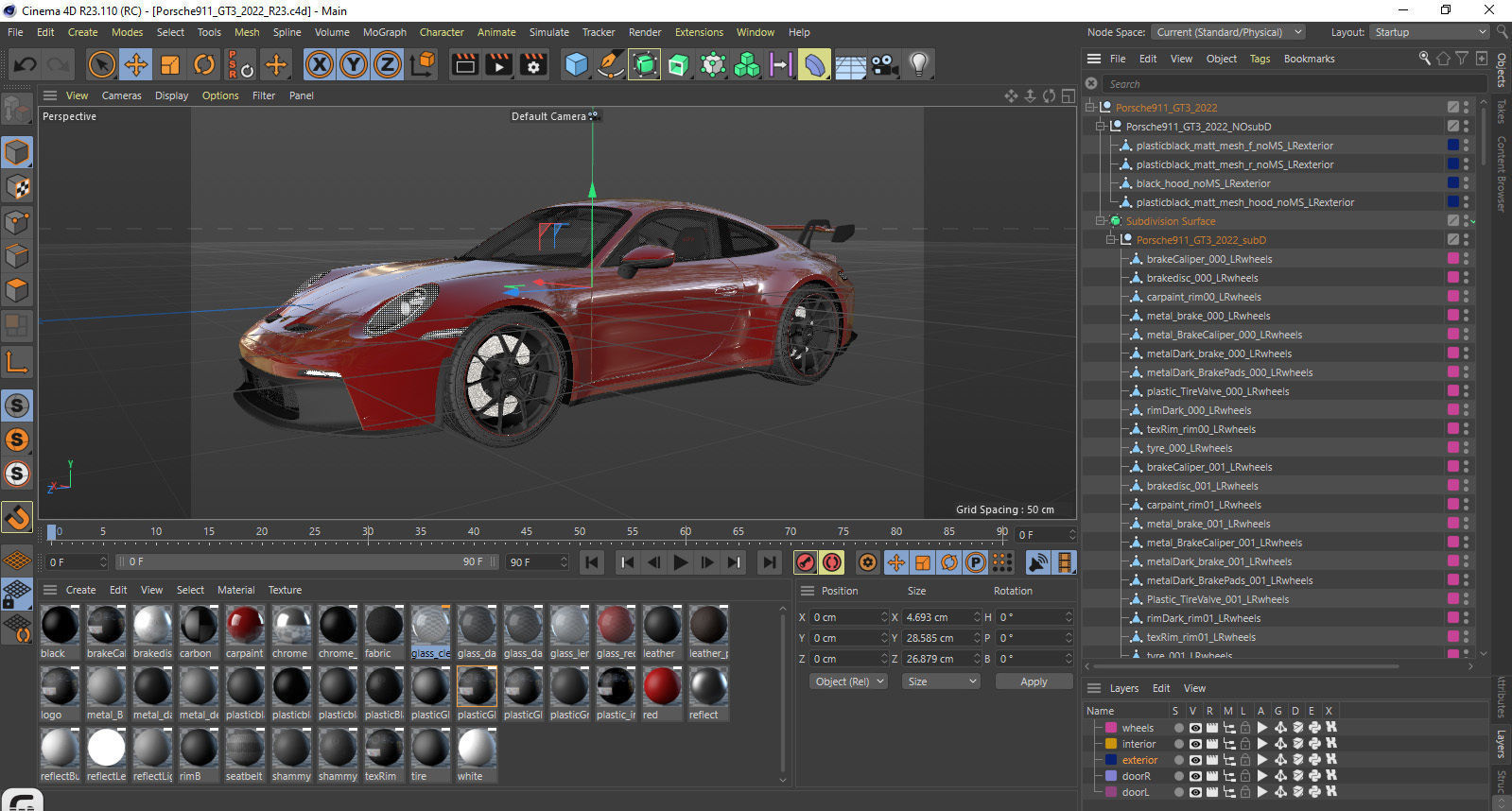Toggle visibility eye of interior layer
The height and width of the screenshot is (811, 1512).
[x=1195, y=744]
